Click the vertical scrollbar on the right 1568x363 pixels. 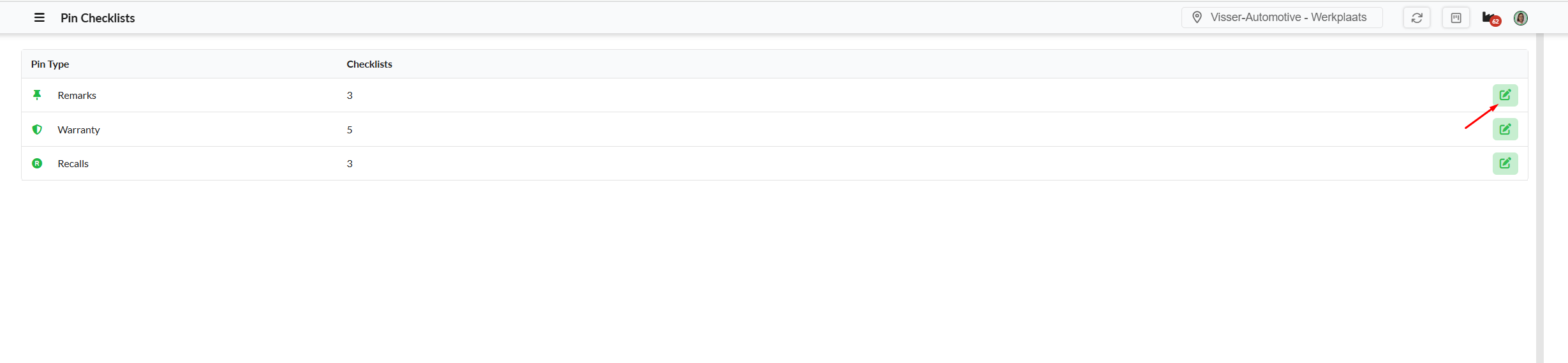coord(1539,191)
